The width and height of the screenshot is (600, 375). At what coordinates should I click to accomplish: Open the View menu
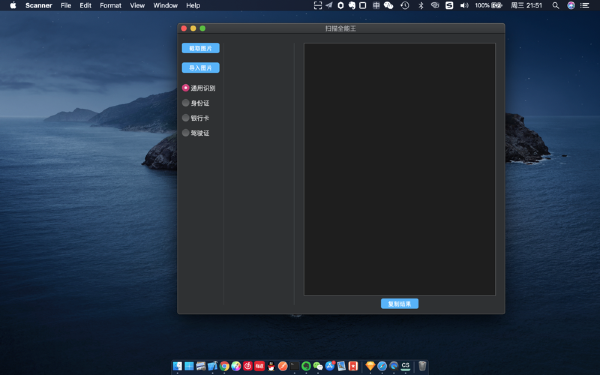[137, 5]
